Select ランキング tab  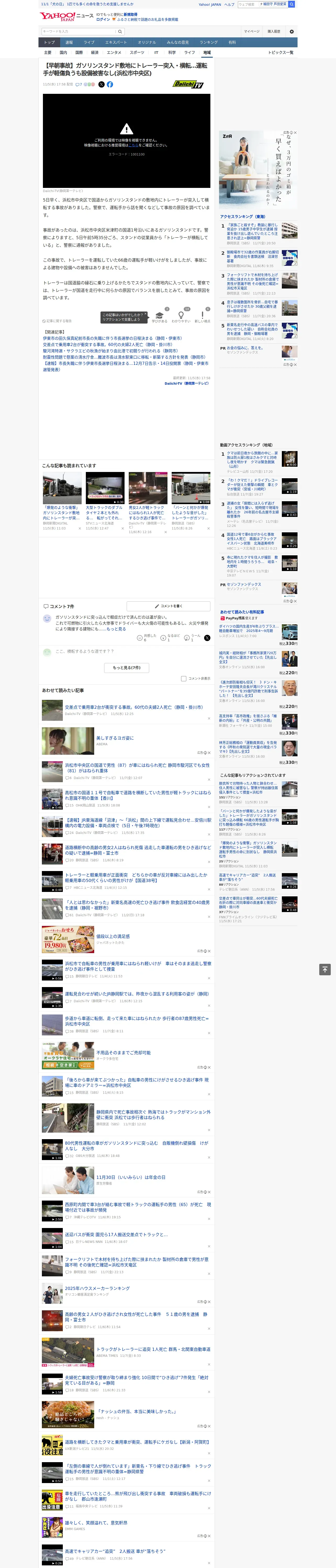[x=209, y=43]
